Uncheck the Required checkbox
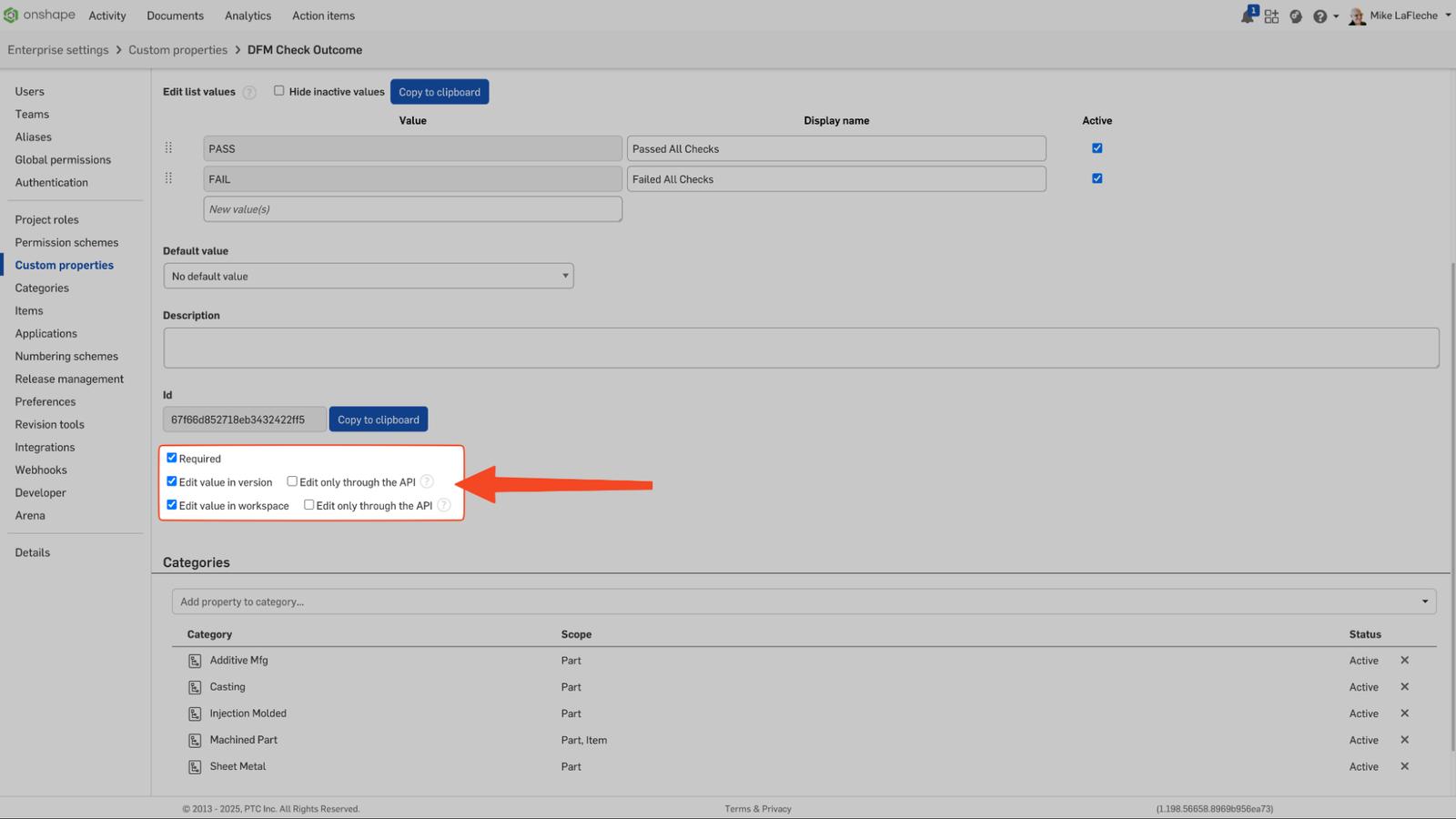This screenshot has height=819, width=1456. click(172, 458)
